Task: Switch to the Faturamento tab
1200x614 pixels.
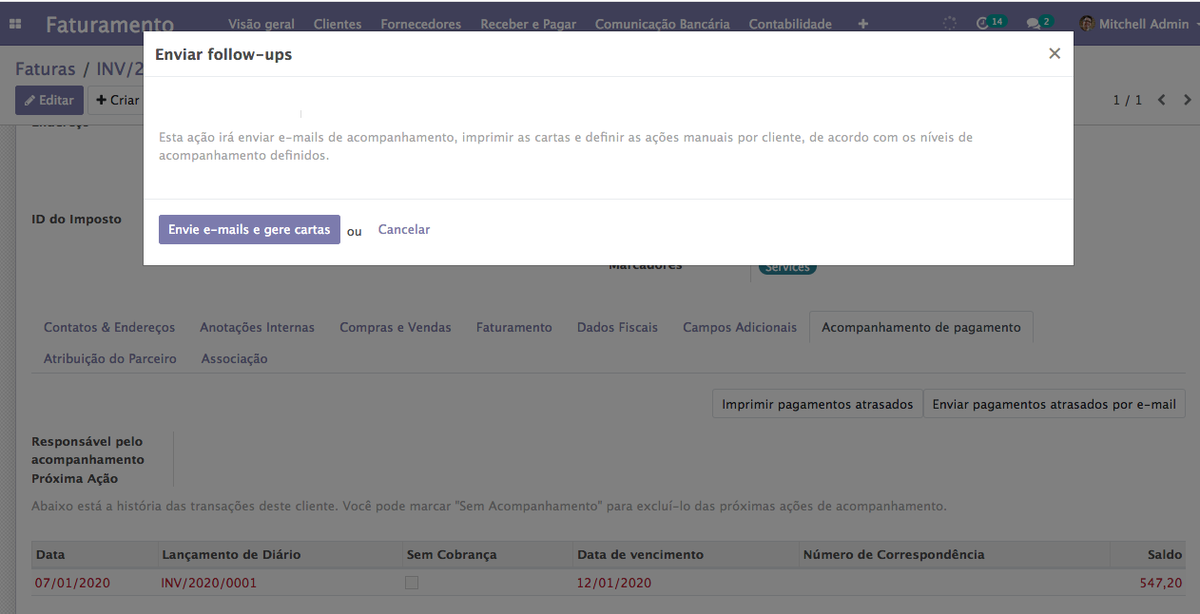Action: [514, 327]
